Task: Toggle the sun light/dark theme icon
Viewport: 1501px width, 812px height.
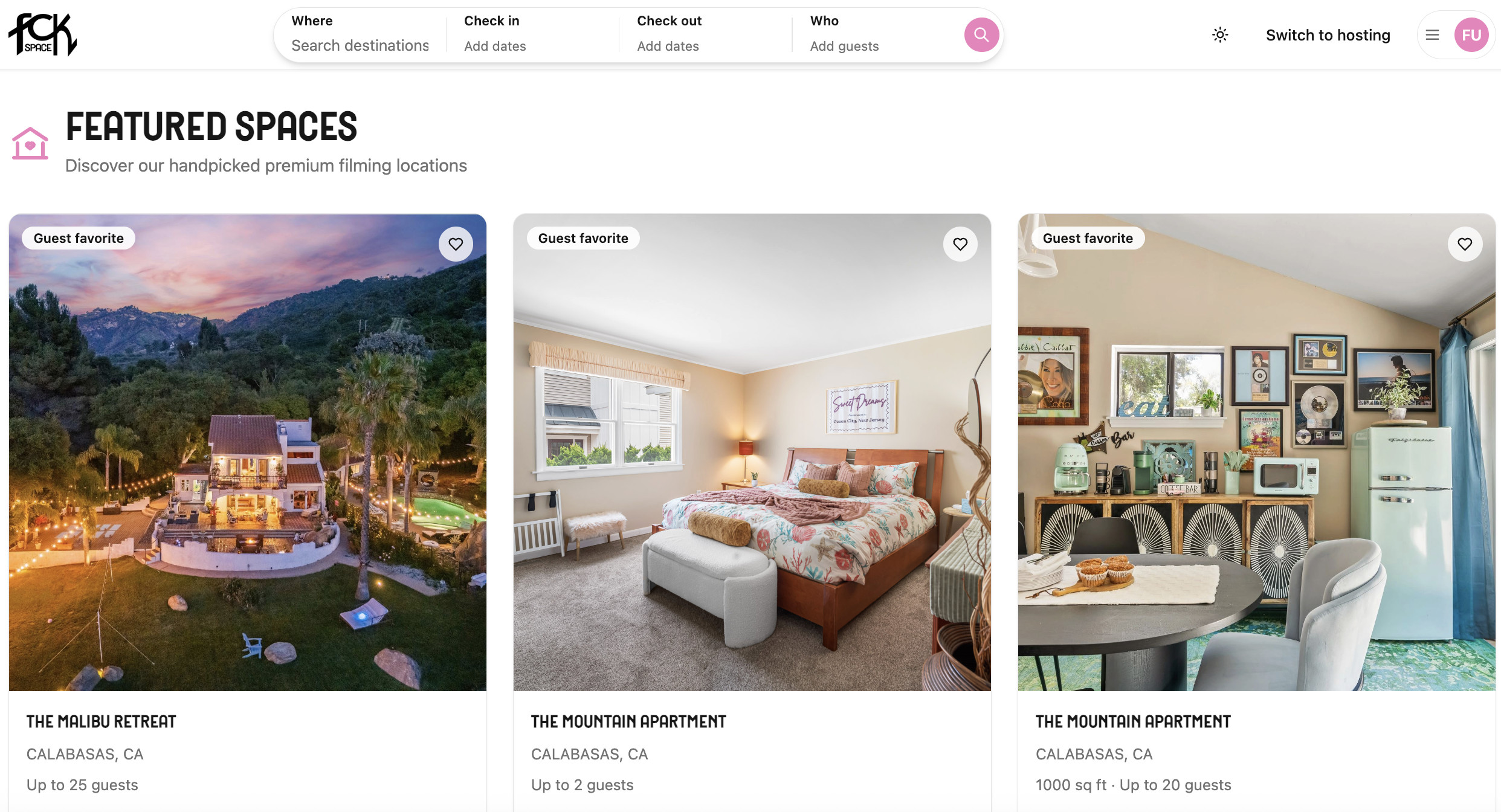Action: click(x=1220, y=35)
